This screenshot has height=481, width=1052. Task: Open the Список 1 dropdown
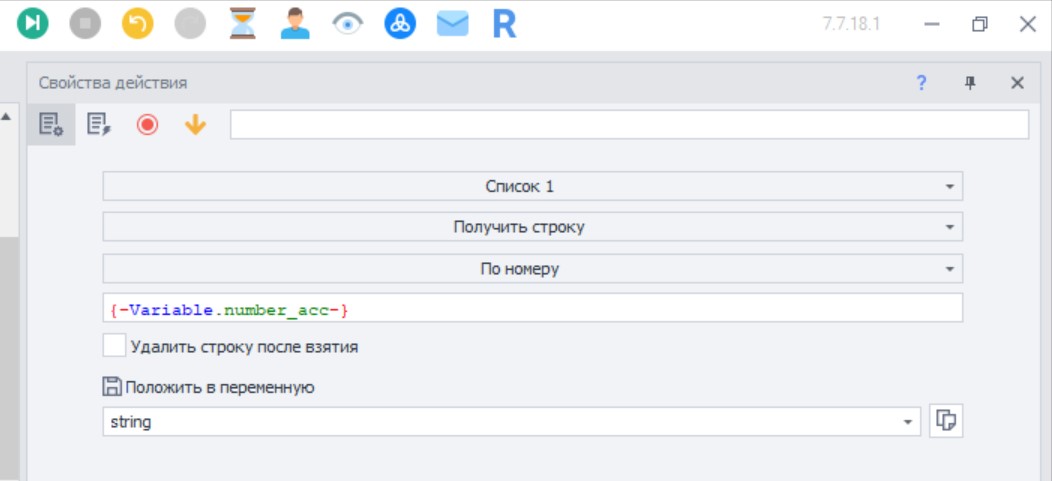tap(533, 186)
